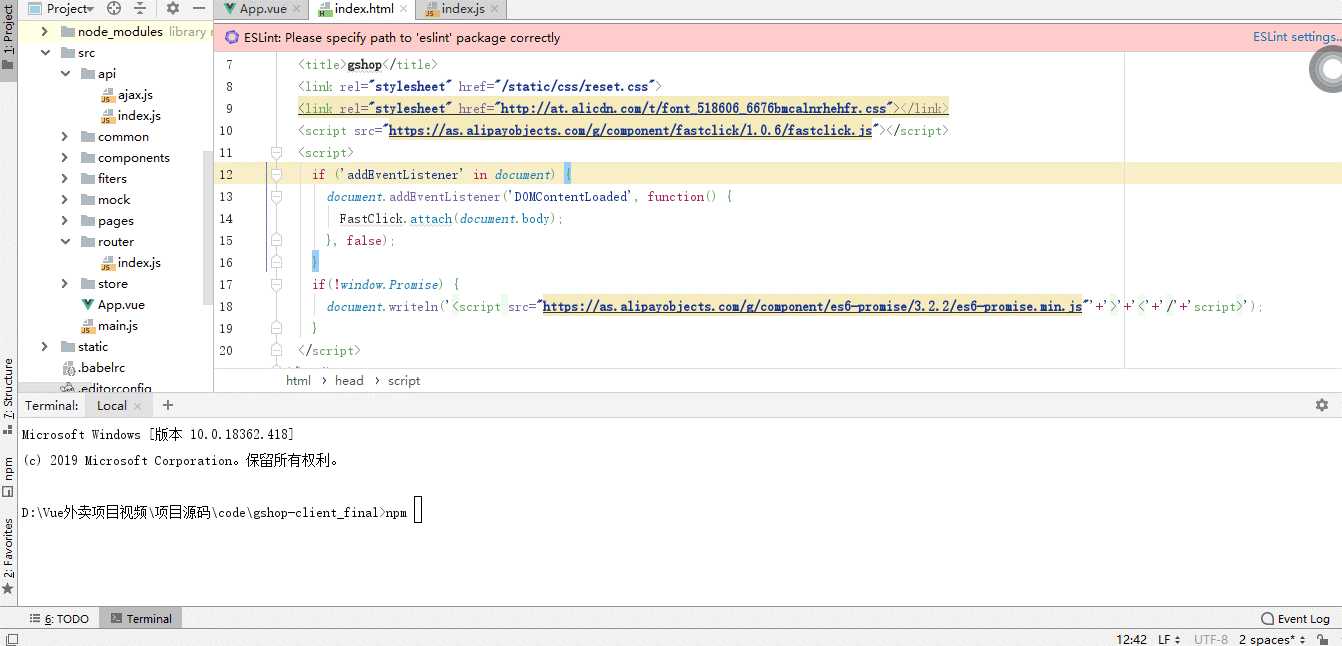Expand the pages folder
The height and width of the screenshot is (646, 1342).
[65, 221]
